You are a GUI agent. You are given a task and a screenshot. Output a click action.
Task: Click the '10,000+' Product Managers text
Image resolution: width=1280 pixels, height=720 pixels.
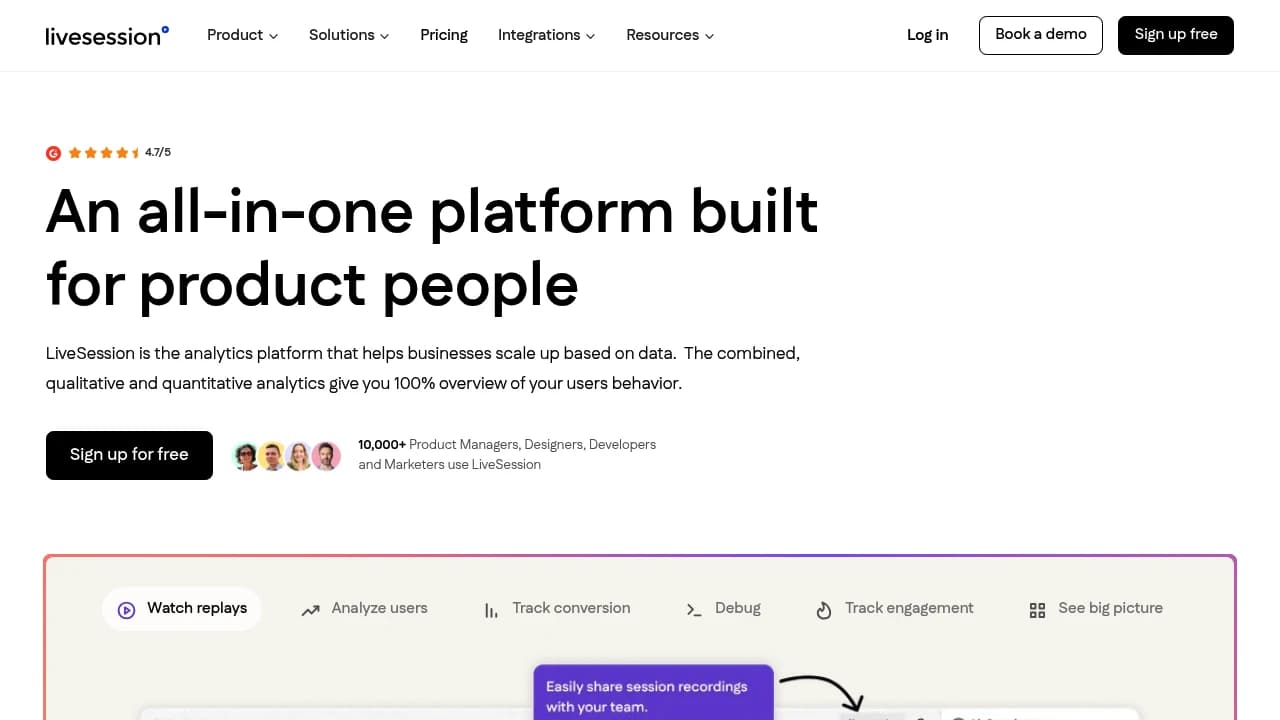coord(507,454)
